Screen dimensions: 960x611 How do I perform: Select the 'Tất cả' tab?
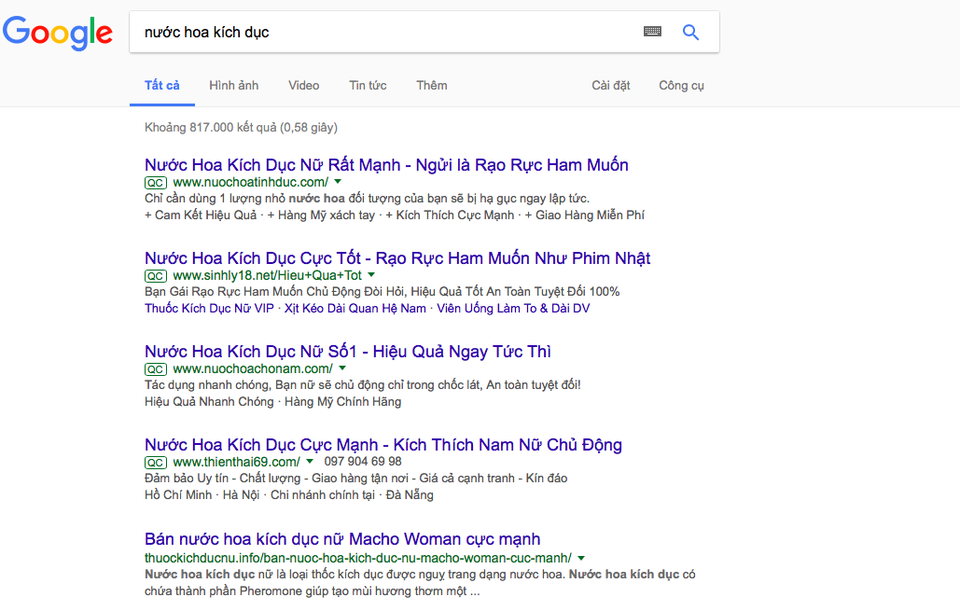pyautogui.click(x=162, y=86)
